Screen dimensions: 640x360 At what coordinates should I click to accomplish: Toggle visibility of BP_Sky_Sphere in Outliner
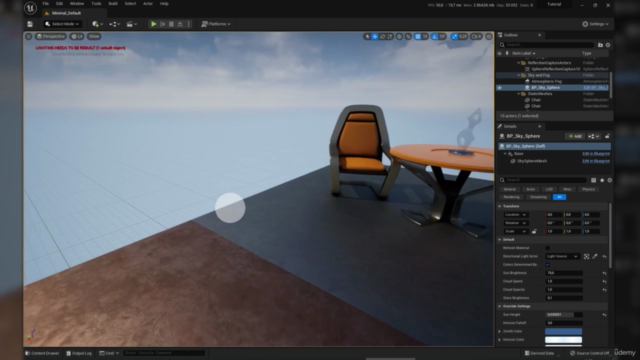[500, 88]
